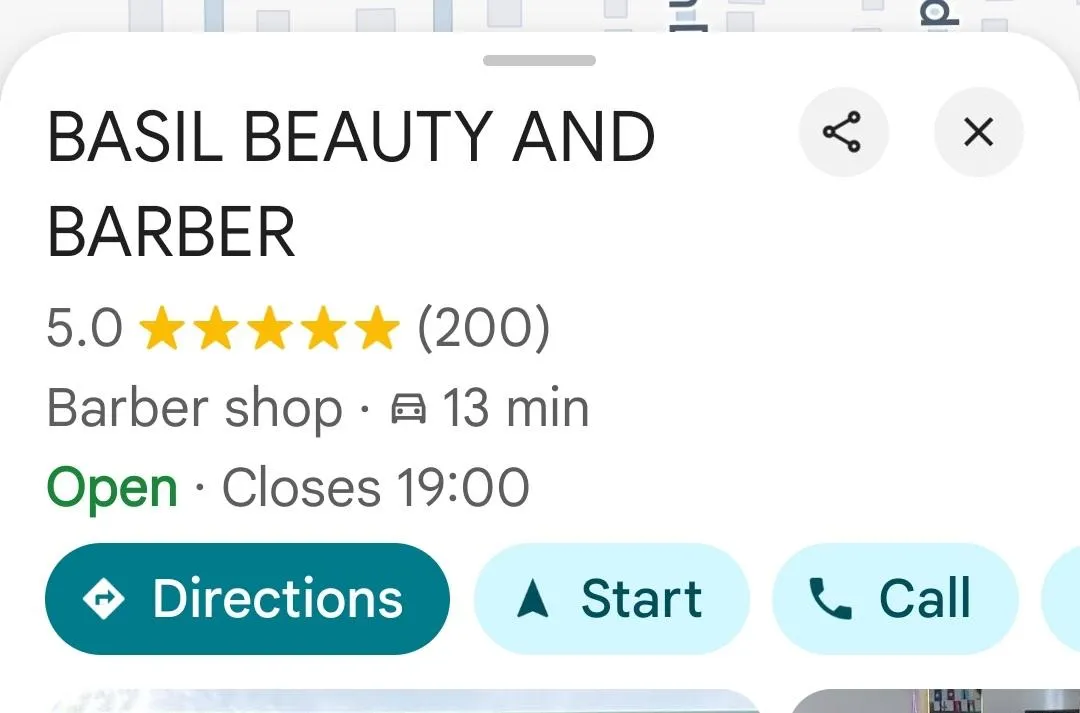
Task: Tap the partially visible chip after Call
Action: (1061, 599)
